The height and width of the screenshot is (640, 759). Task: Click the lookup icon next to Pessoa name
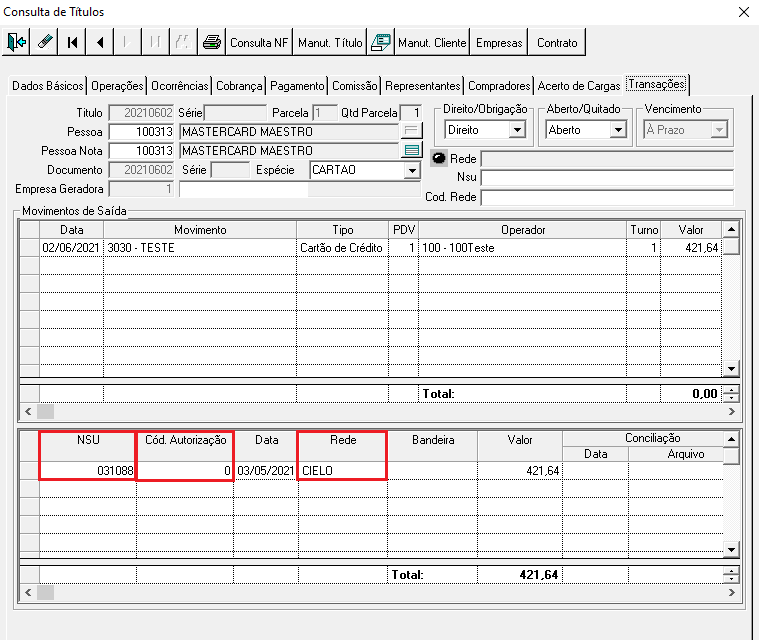point(411,131)
